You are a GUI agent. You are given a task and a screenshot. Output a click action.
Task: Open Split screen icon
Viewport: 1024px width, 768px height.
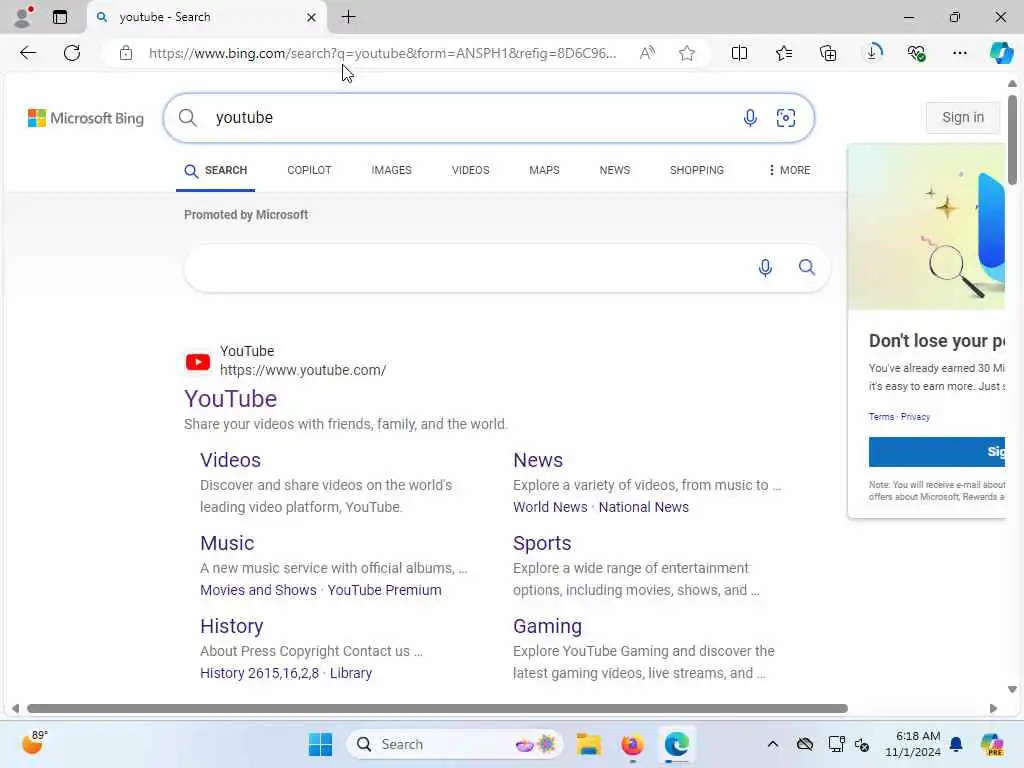point(739,53)
